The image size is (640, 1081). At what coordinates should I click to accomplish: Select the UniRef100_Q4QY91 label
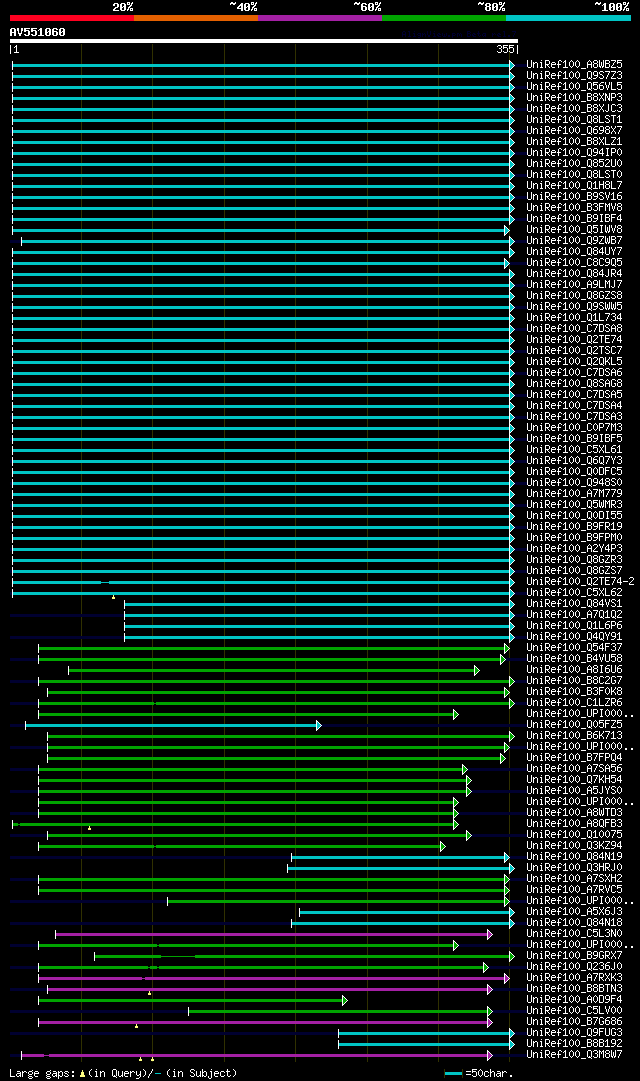[x=574, y=637]
